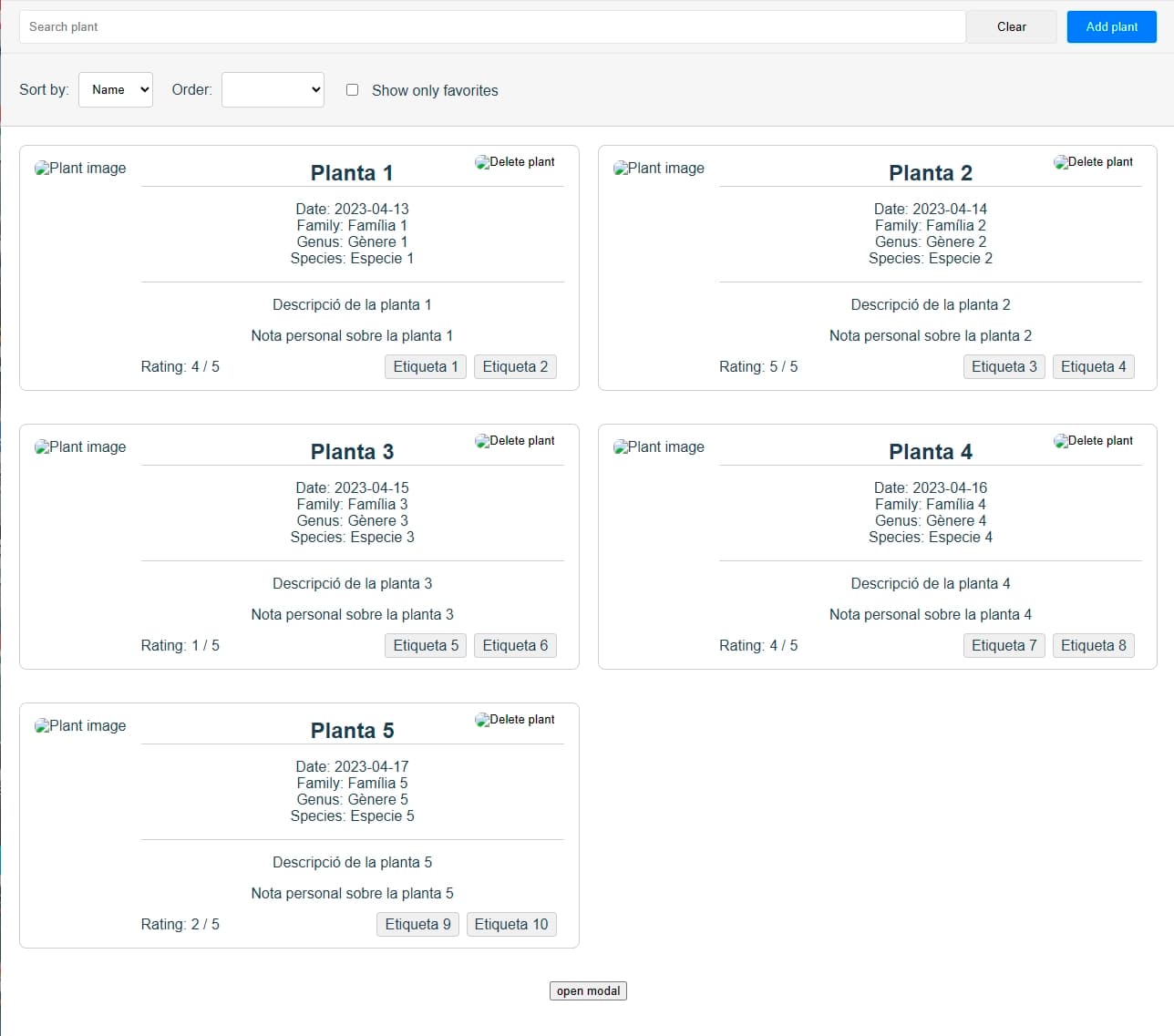
Task: Click the Rating: 5 / 5 text
Action: [x=758, y=366]
